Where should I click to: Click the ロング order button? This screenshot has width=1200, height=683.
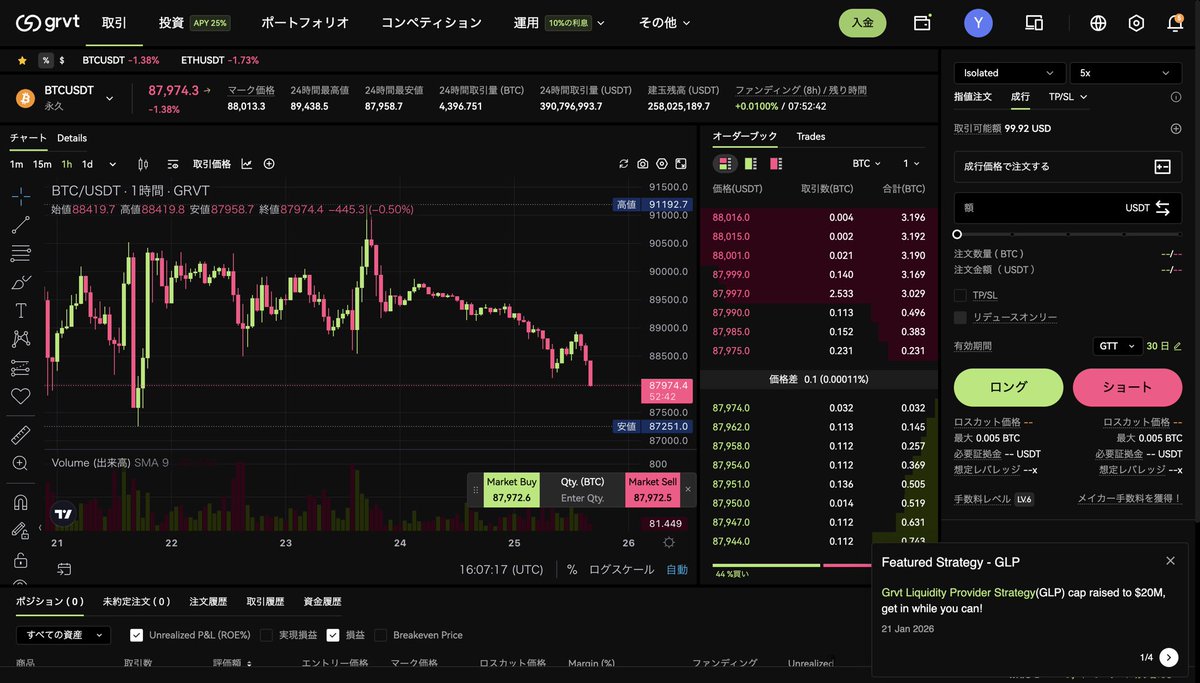pos(1008,387)
